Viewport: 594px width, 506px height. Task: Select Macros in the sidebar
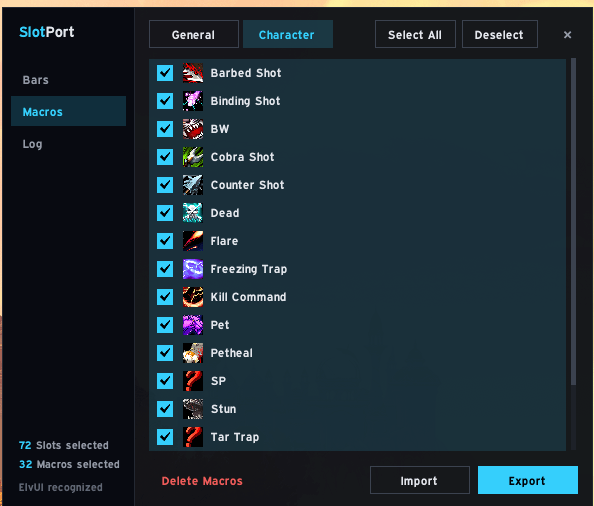tap(68, 111)
